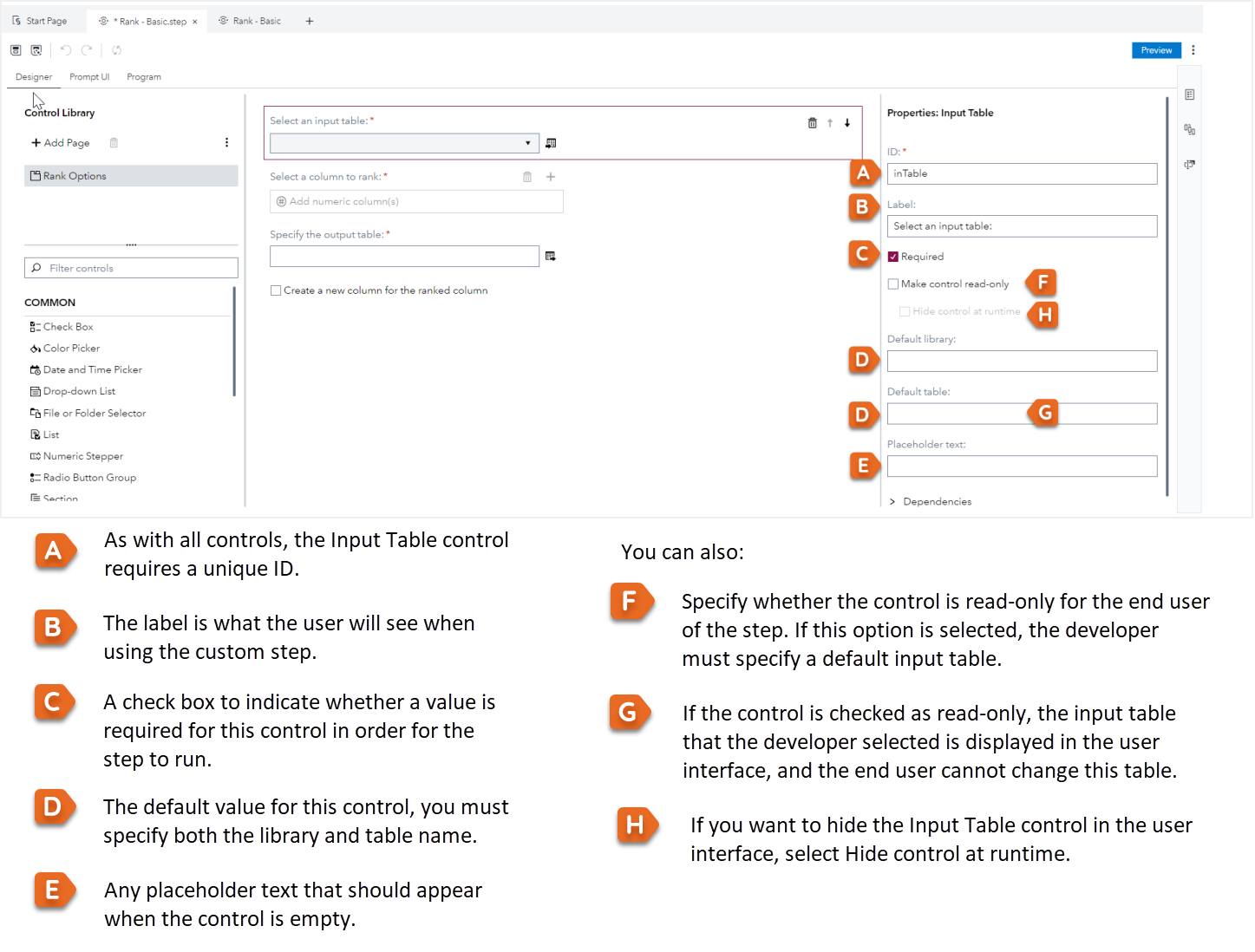Check Create a new column for ranked column
Screen dimensions: 1255x952
click(276, 290)
